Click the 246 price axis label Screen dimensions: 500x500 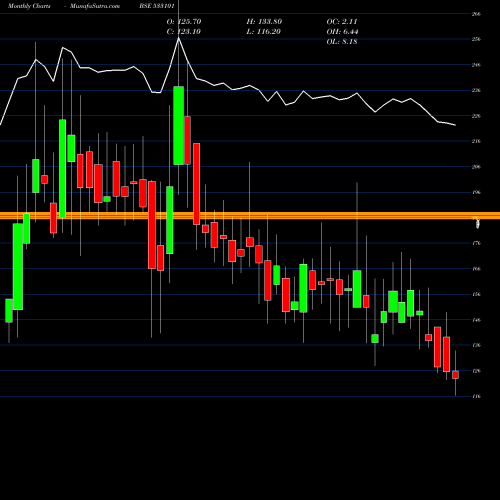[x=476, y=65]
